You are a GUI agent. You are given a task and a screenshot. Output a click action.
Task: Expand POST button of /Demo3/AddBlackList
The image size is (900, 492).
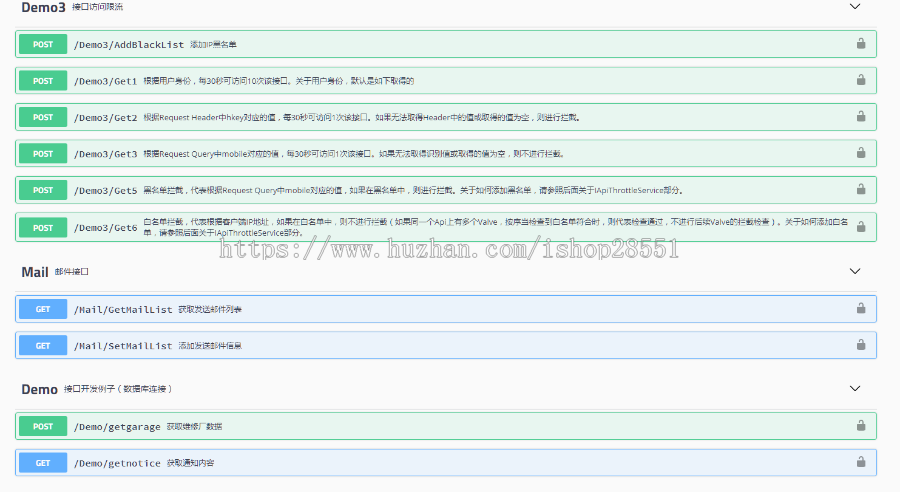pyautogui.click(x=43, y=44)
